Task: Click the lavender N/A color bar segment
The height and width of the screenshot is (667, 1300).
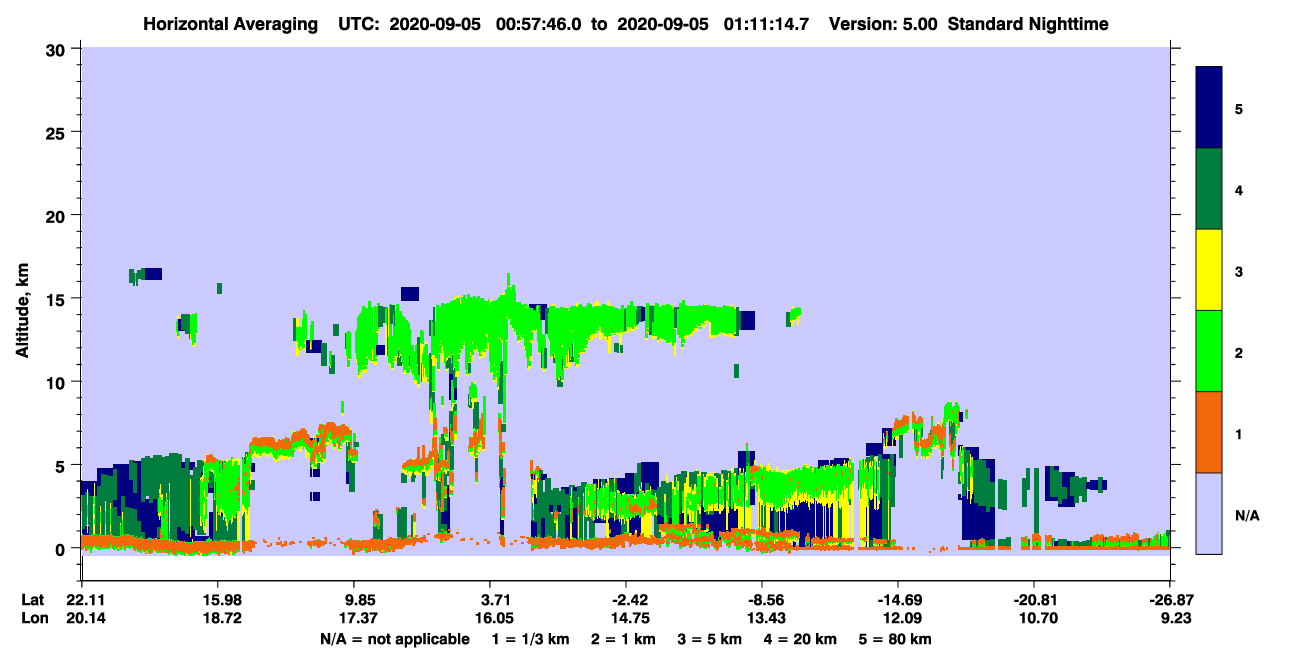Action: pyautogui.click(x=1210, y=512)
